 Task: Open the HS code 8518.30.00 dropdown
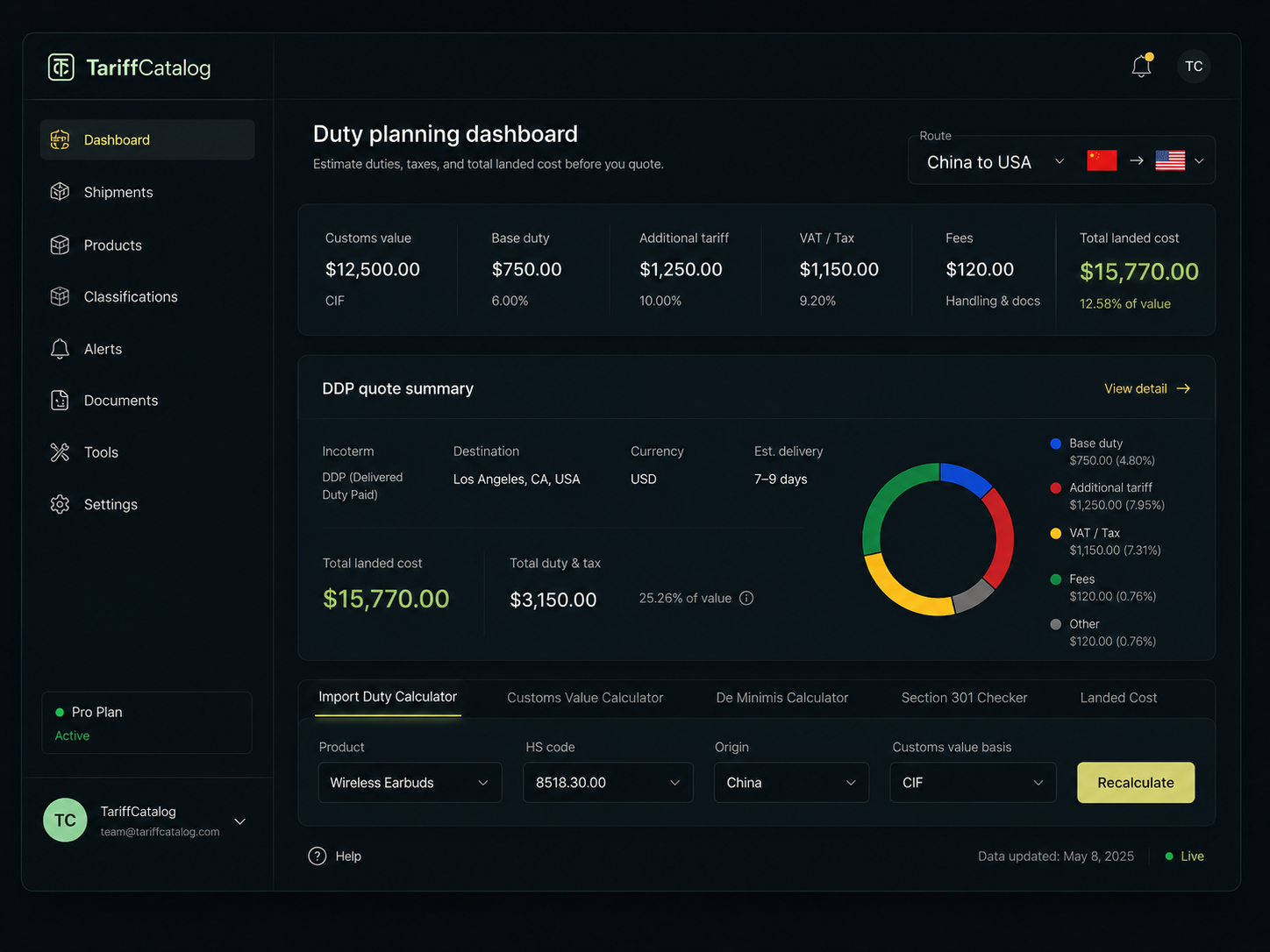608,783
